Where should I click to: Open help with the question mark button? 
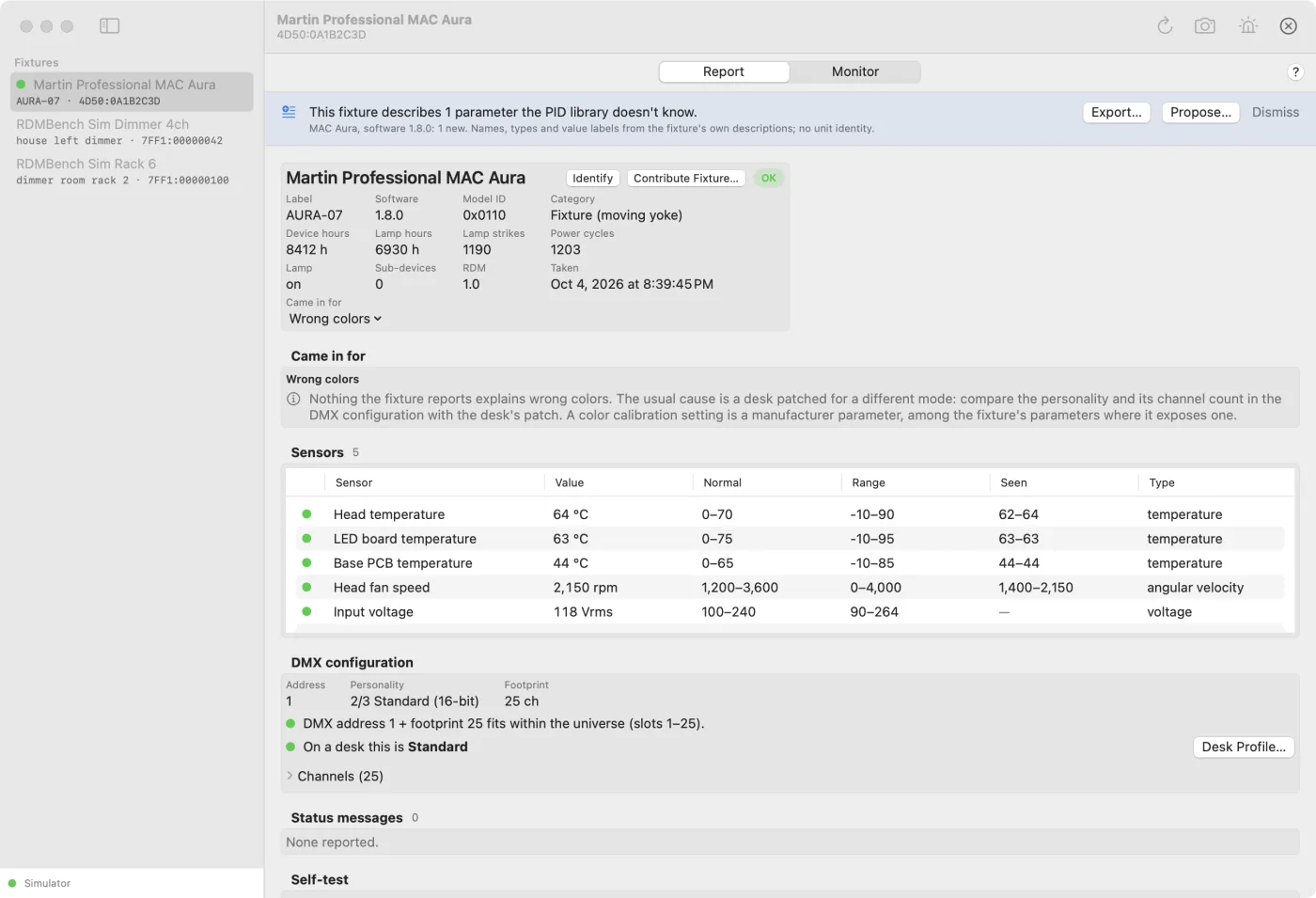(1295, 72)
